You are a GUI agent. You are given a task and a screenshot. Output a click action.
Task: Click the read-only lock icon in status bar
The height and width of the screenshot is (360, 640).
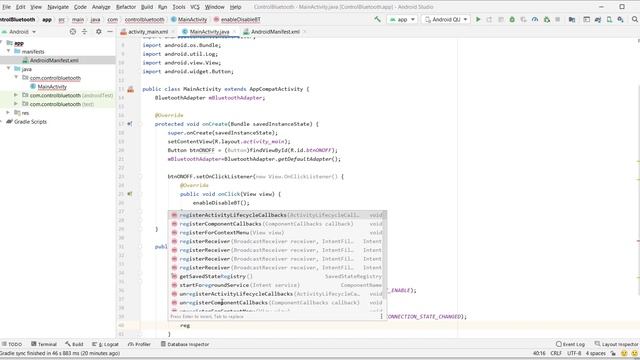coord(613,353)
